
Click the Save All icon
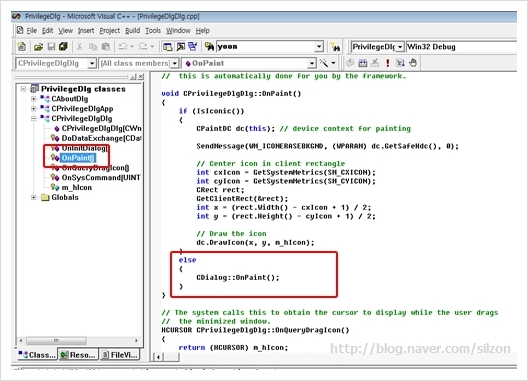click(63, 46)
